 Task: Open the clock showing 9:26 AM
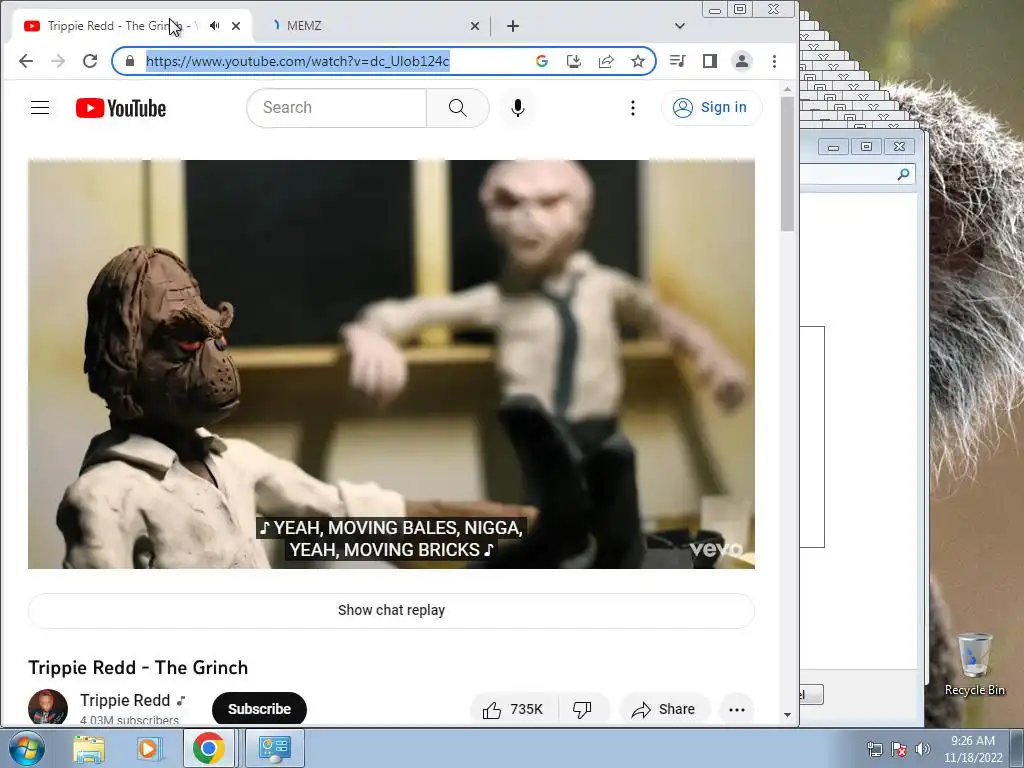point(973,749)
